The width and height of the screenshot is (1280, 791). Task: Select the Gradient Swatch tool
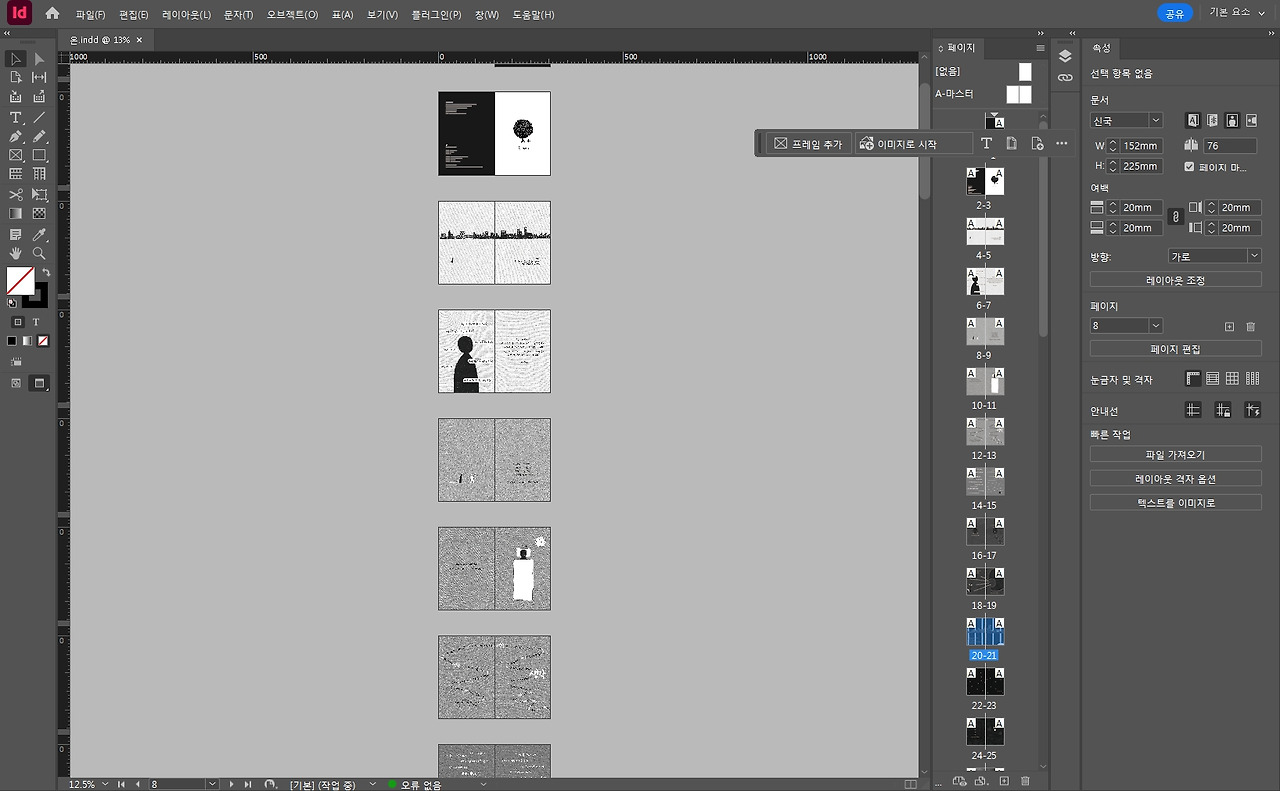[x=16, y=213]
